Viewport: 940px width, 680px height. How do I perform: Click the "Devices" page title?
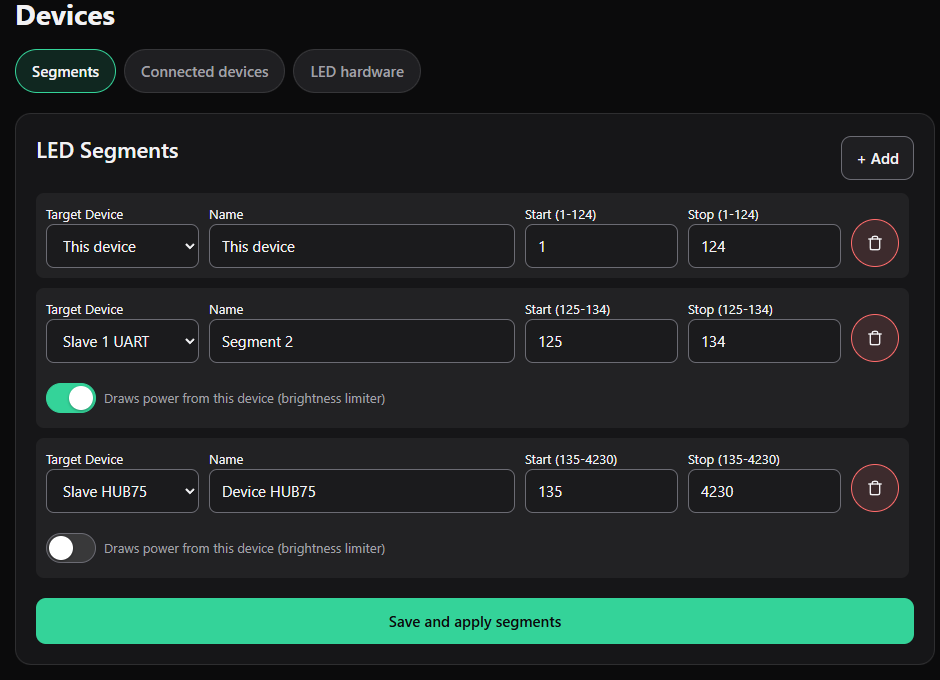pyautogui.click(x=65, y=15)
